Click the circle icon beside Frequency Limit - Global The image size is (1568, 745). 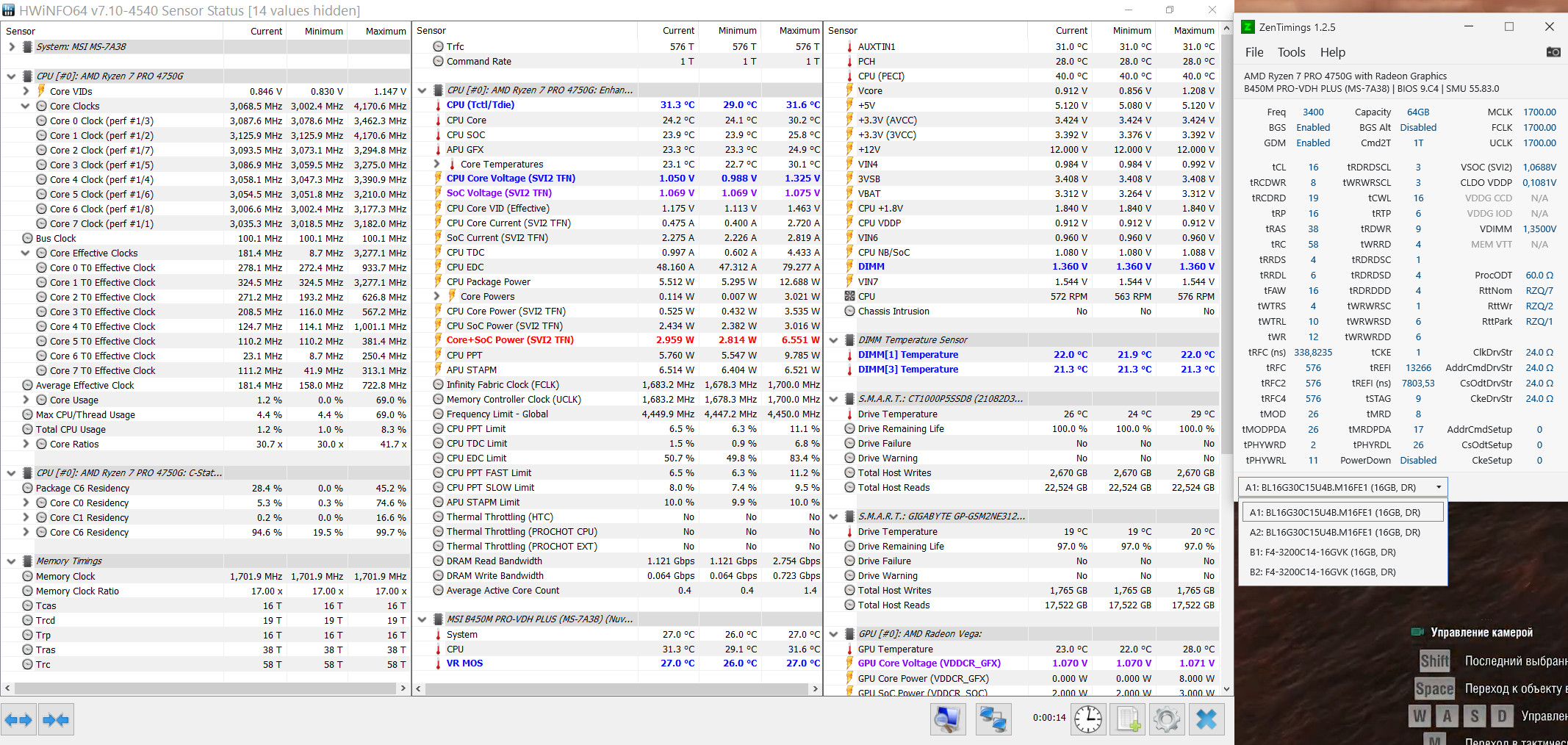pos(438,414)
